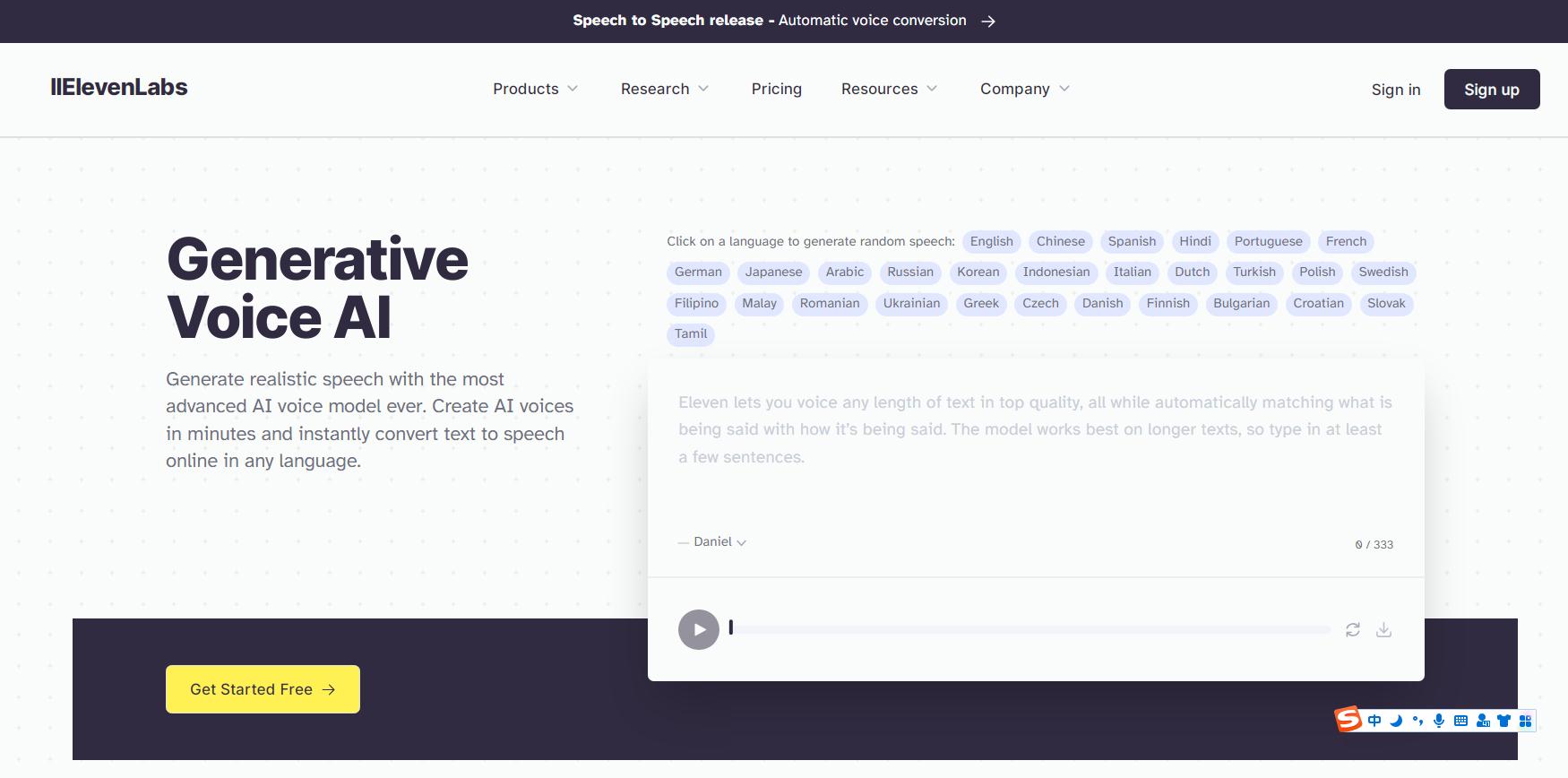
Task: Select the Spanish language chip
Action: pos(1133,242)
